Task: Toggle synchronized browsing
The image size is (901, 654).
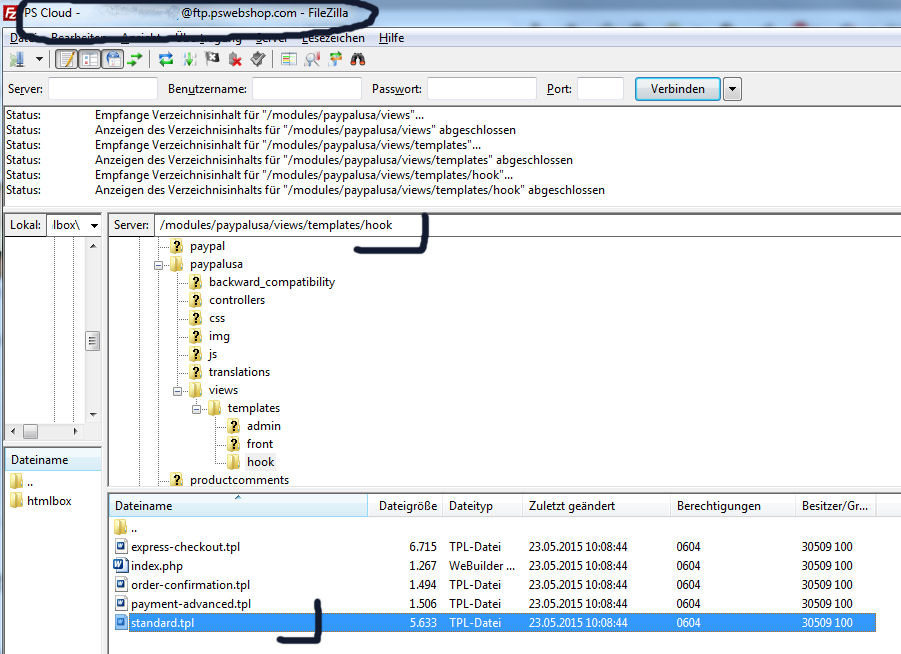Action: (x=335, y=59)
